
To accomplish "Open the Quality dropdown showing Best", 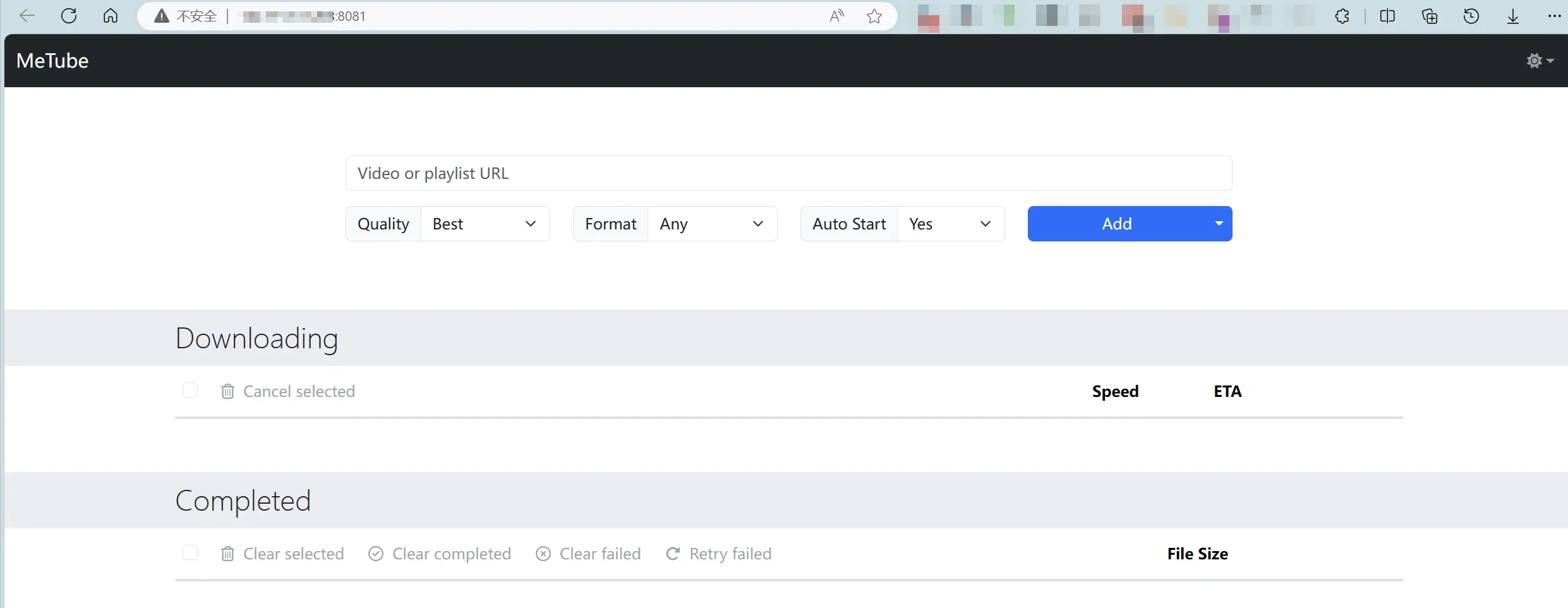I will pyautogui.click(x=485, y=224).
